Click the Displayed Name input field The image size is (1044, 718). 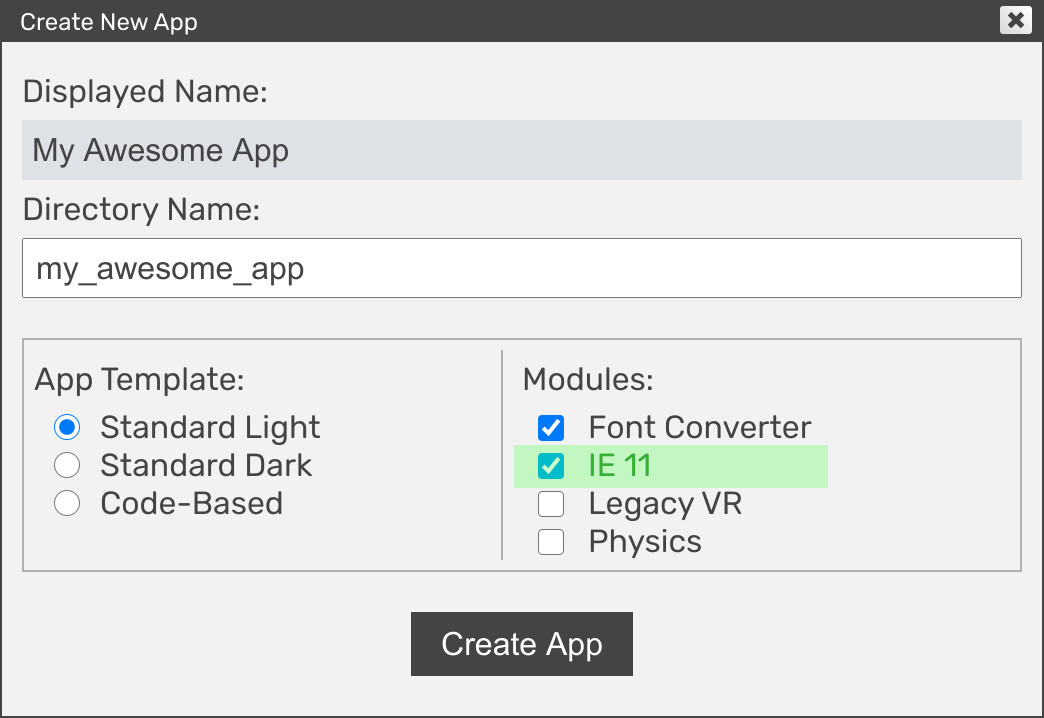[521, 150]
